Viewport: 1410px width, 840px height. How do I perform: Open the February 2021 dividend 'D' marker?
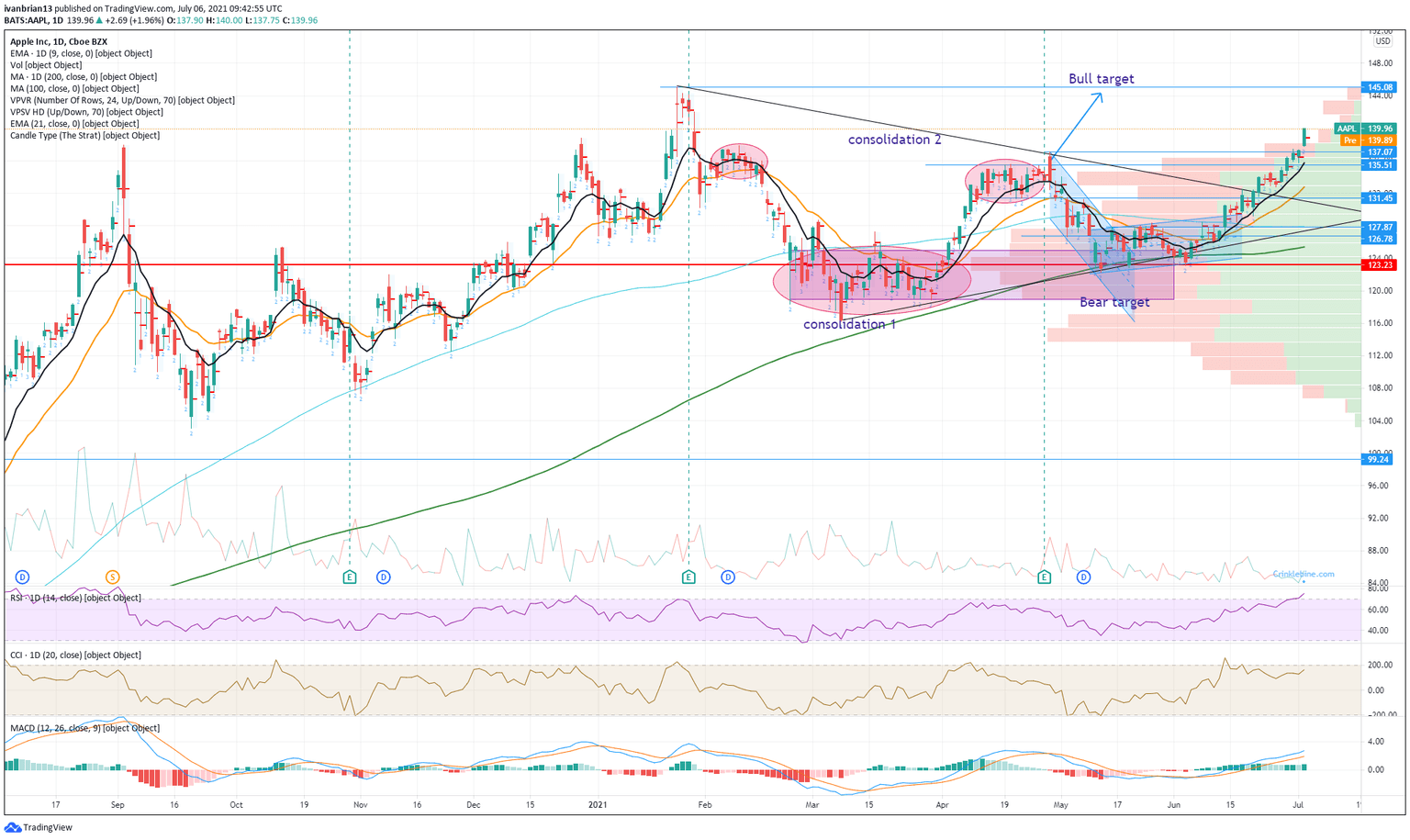coord(728,577)
